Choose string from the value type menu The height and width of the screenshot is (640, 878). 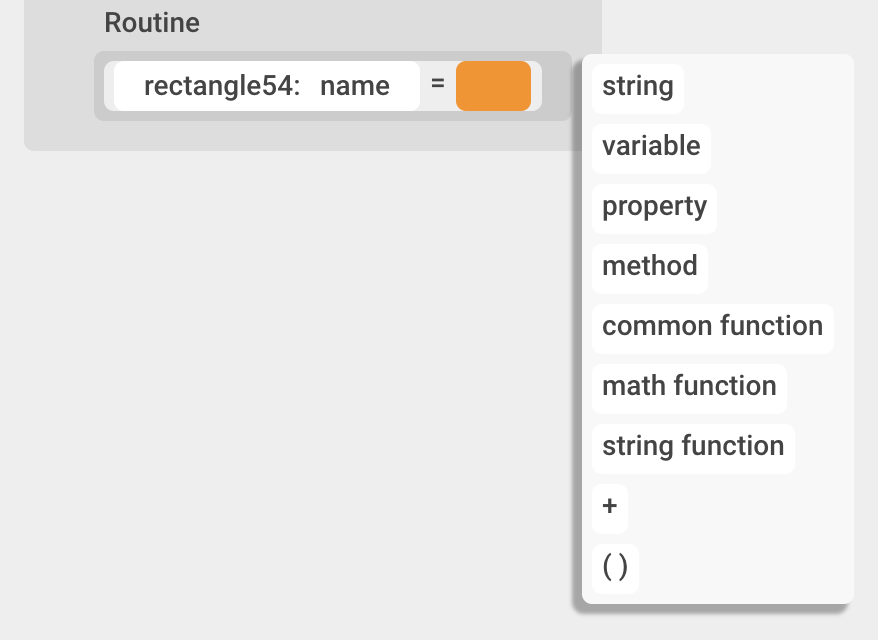(637, 86)
